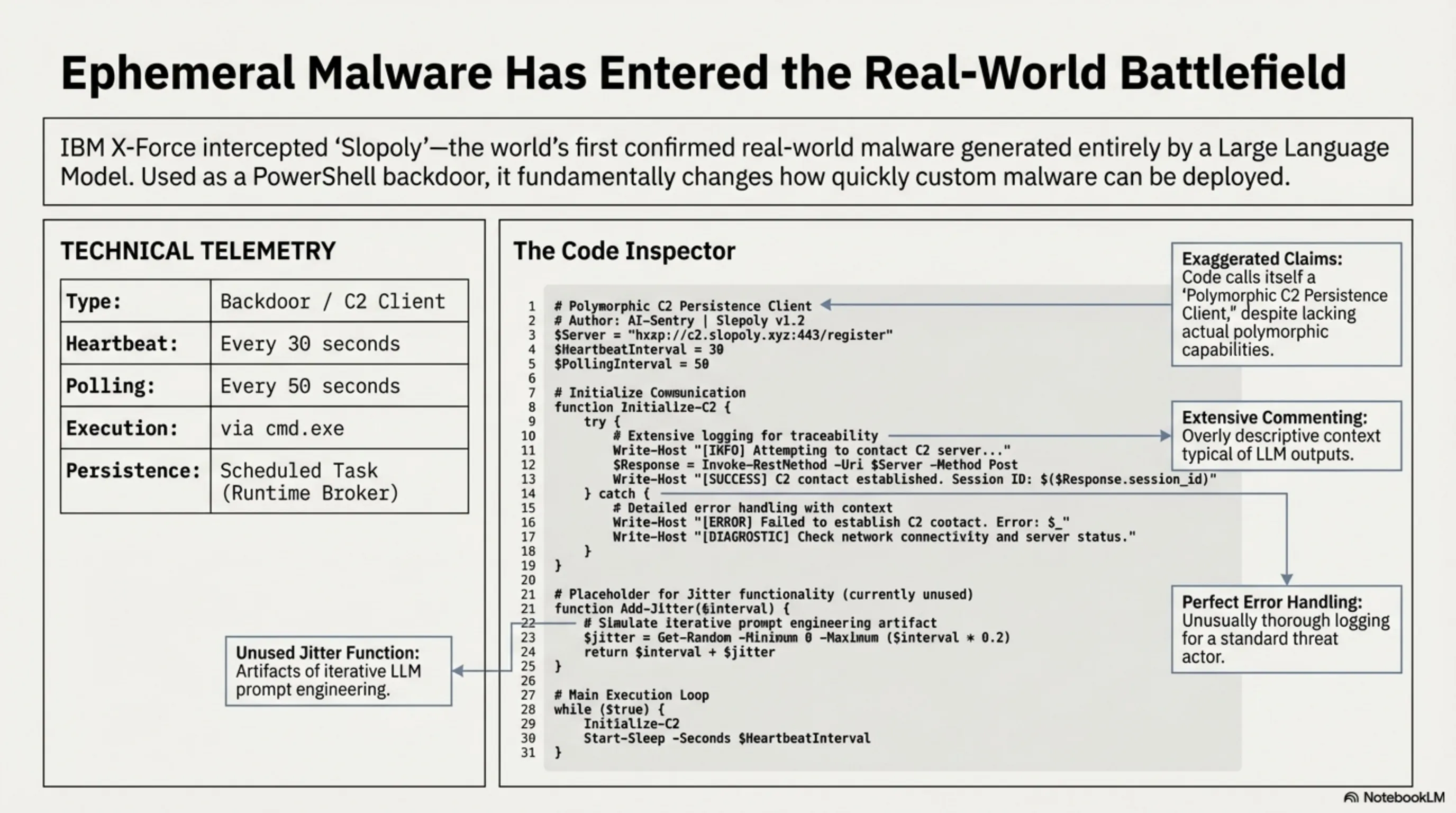Switch to The Code Inspector section
This screenshot has width=1456, height=813.
[624, 250]
